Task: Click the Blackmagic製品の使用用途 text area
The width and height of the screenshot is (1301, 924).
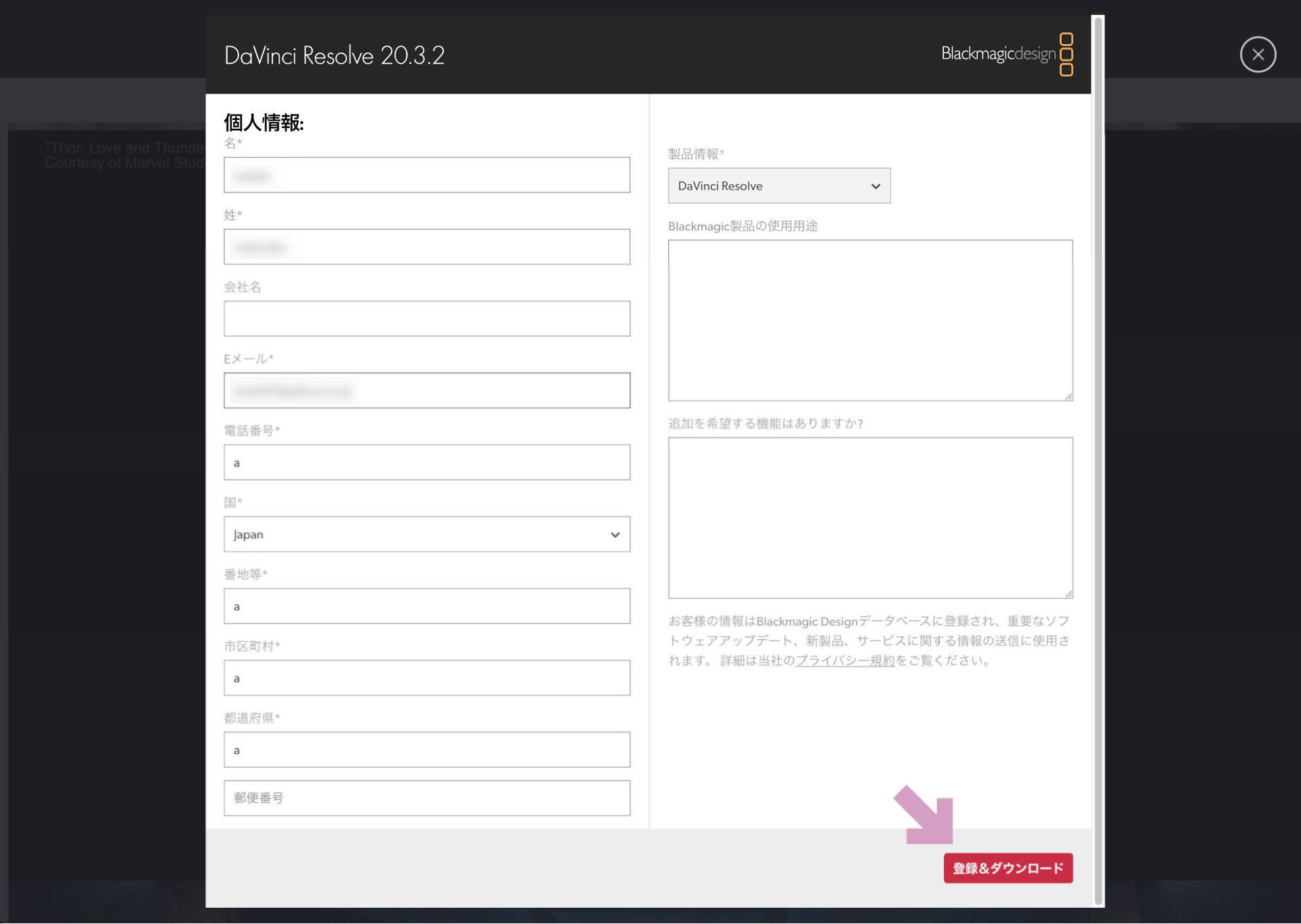Action: [x=870, y=318]
